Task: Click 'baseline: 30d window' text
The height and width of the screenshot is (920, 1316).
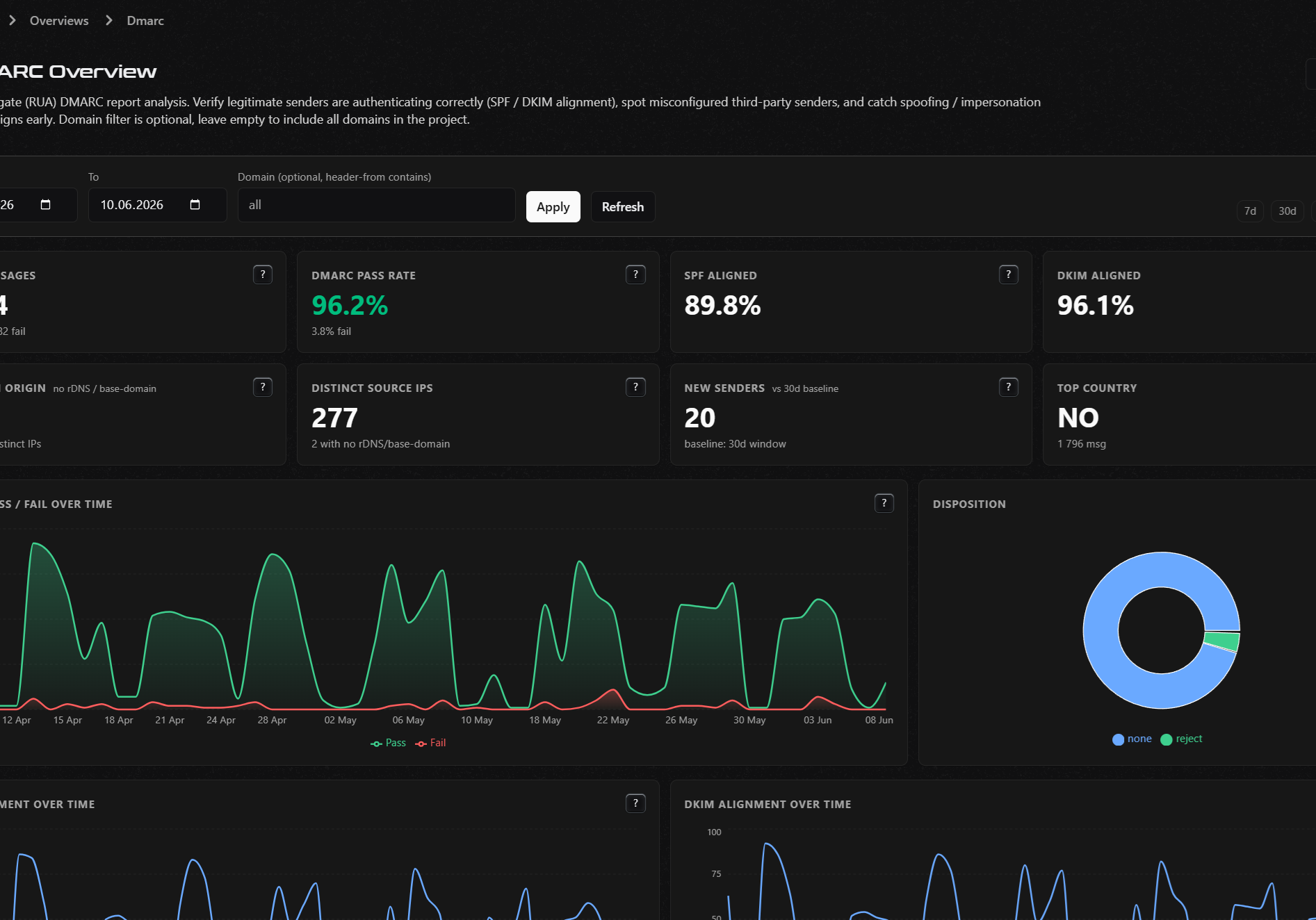Action: click(735, 444)
